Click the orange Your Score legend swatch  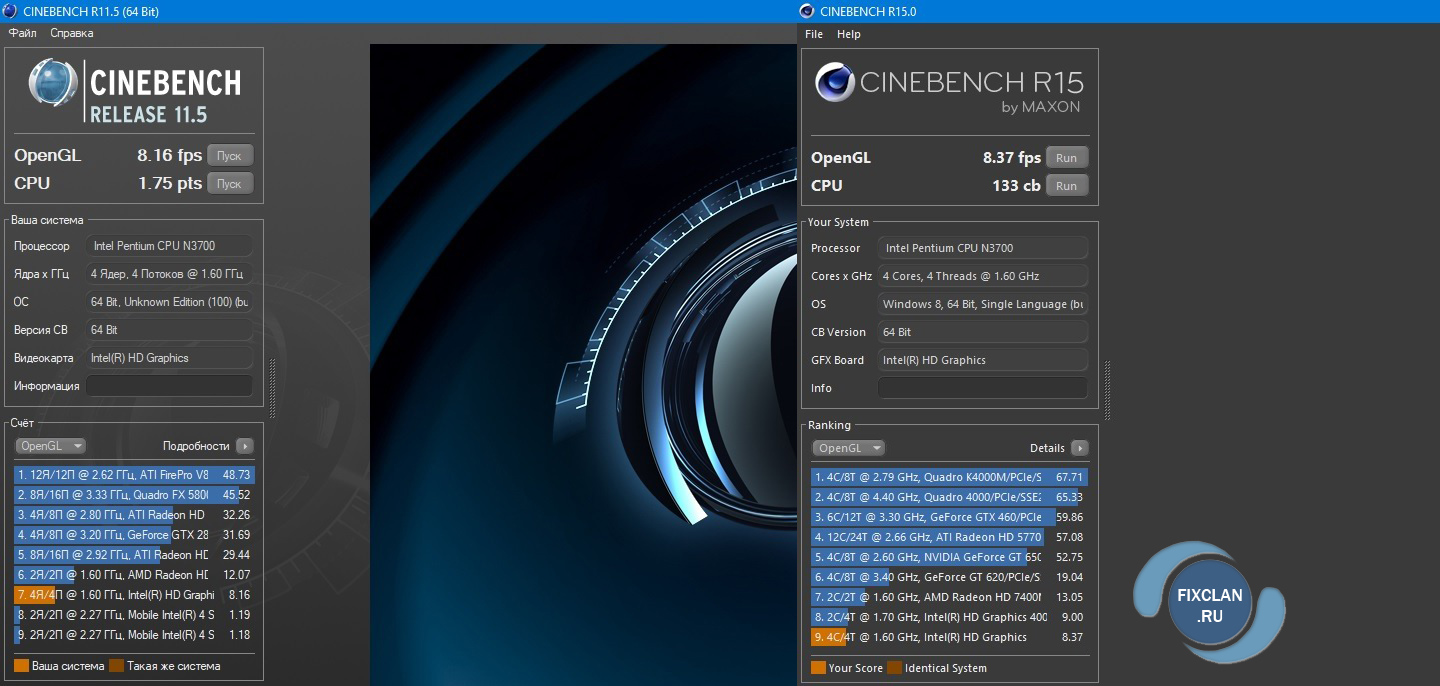pos(818,668)
